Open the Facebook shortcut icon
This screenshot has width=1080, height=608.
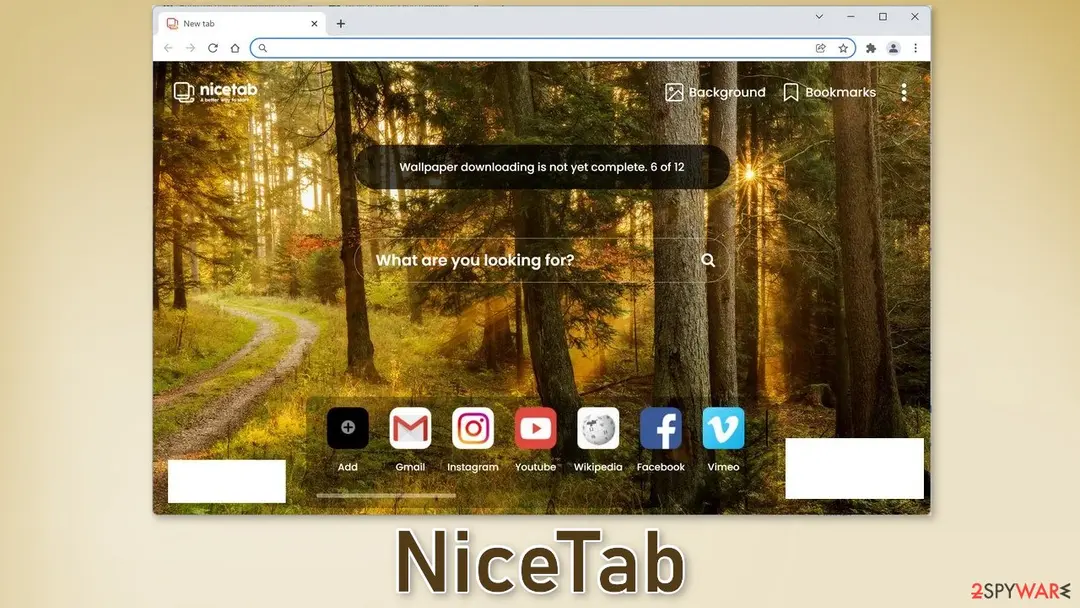(661, 428)
